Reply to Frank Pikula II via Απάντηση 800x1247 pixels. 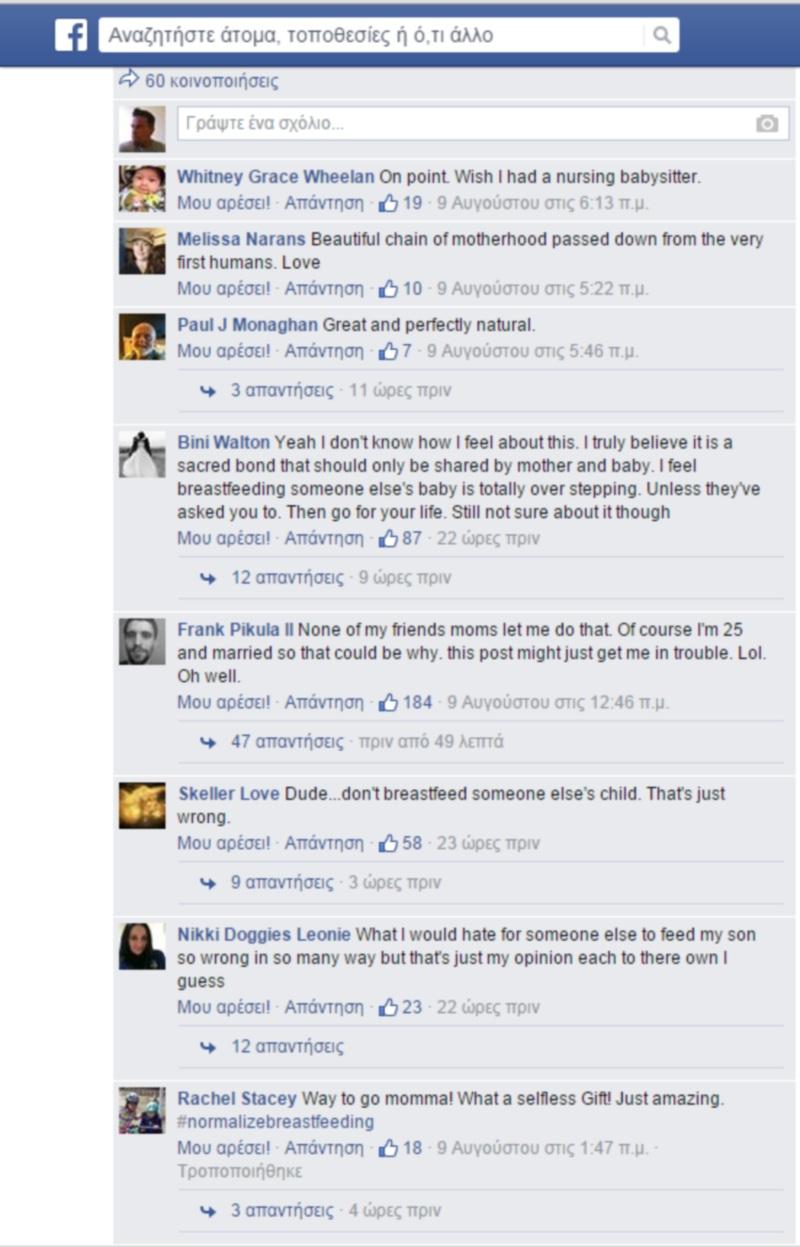pos(324,702)
